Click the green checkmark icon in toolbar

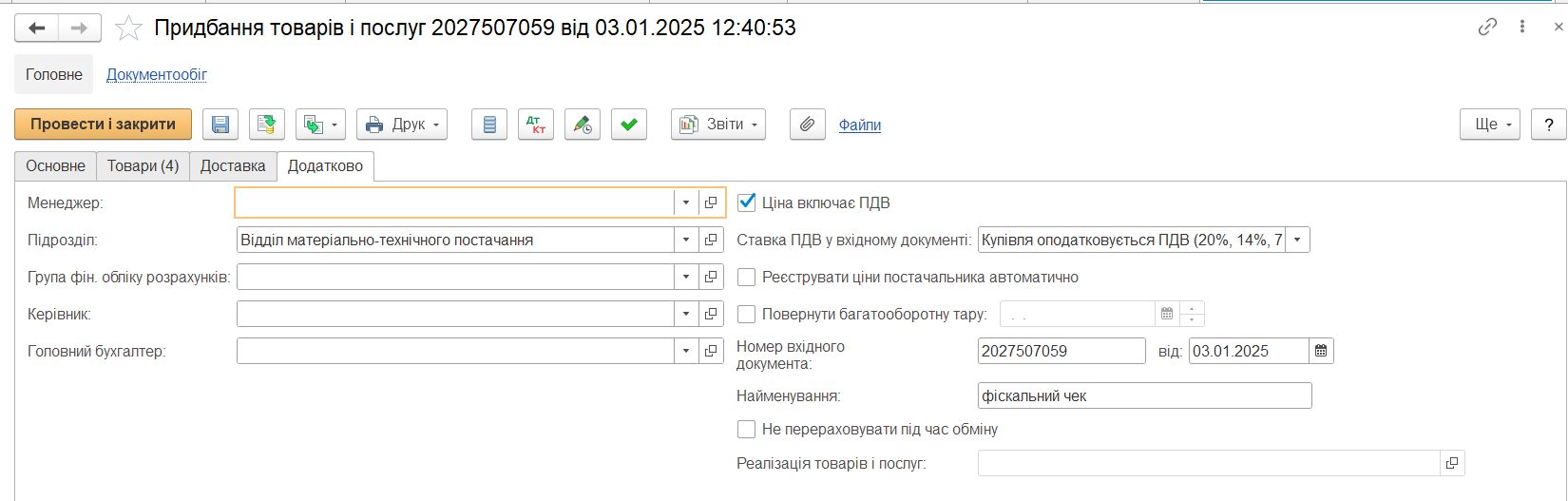click(x=629, y=125)
